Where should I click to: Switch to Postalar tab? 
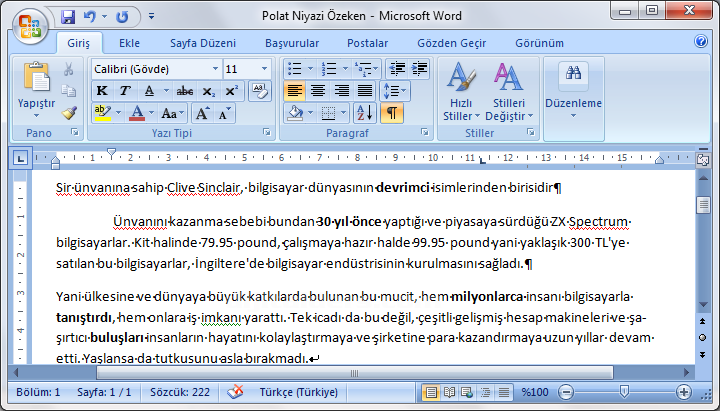(367, 43)
